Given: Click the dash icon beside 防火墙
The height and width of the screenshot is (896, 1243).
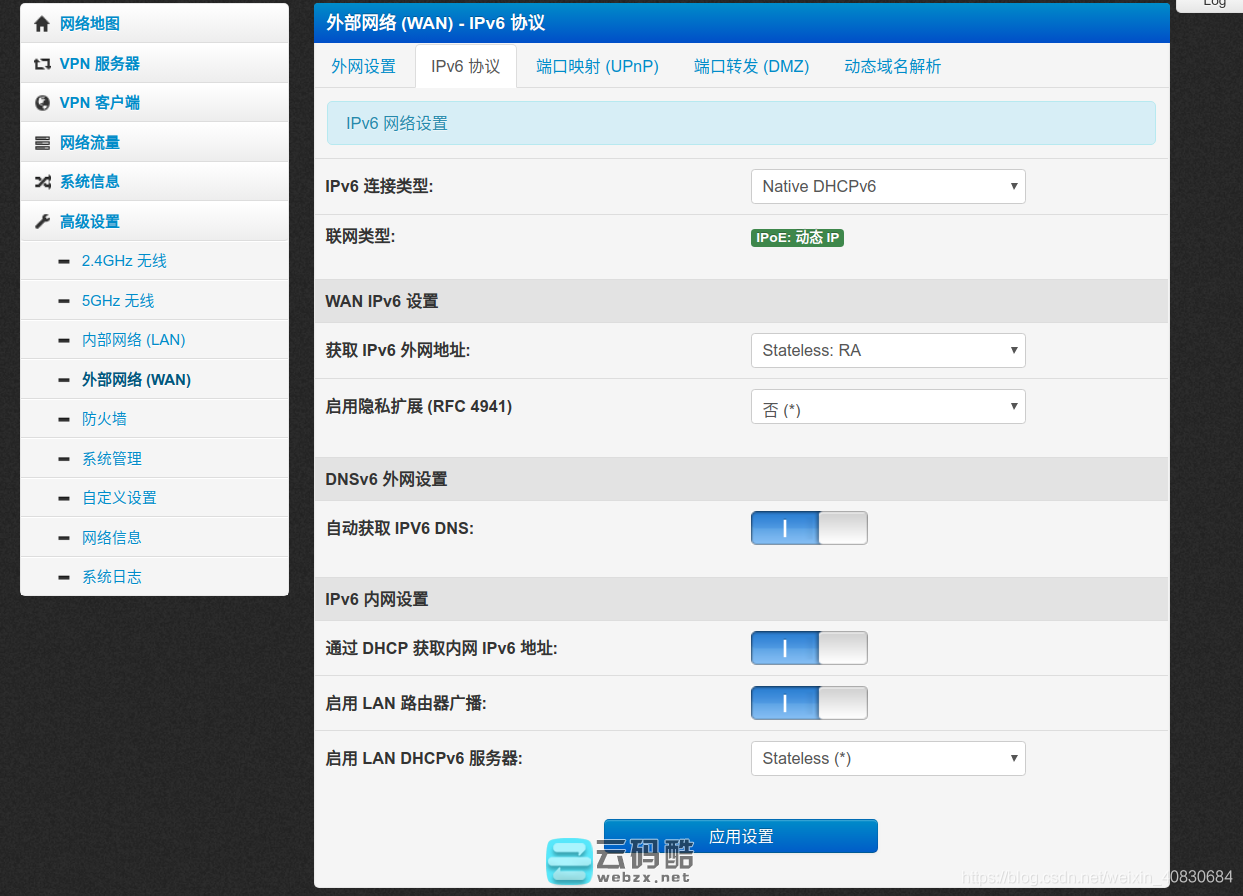Looking at the screenshot, I should coord(64,420).
